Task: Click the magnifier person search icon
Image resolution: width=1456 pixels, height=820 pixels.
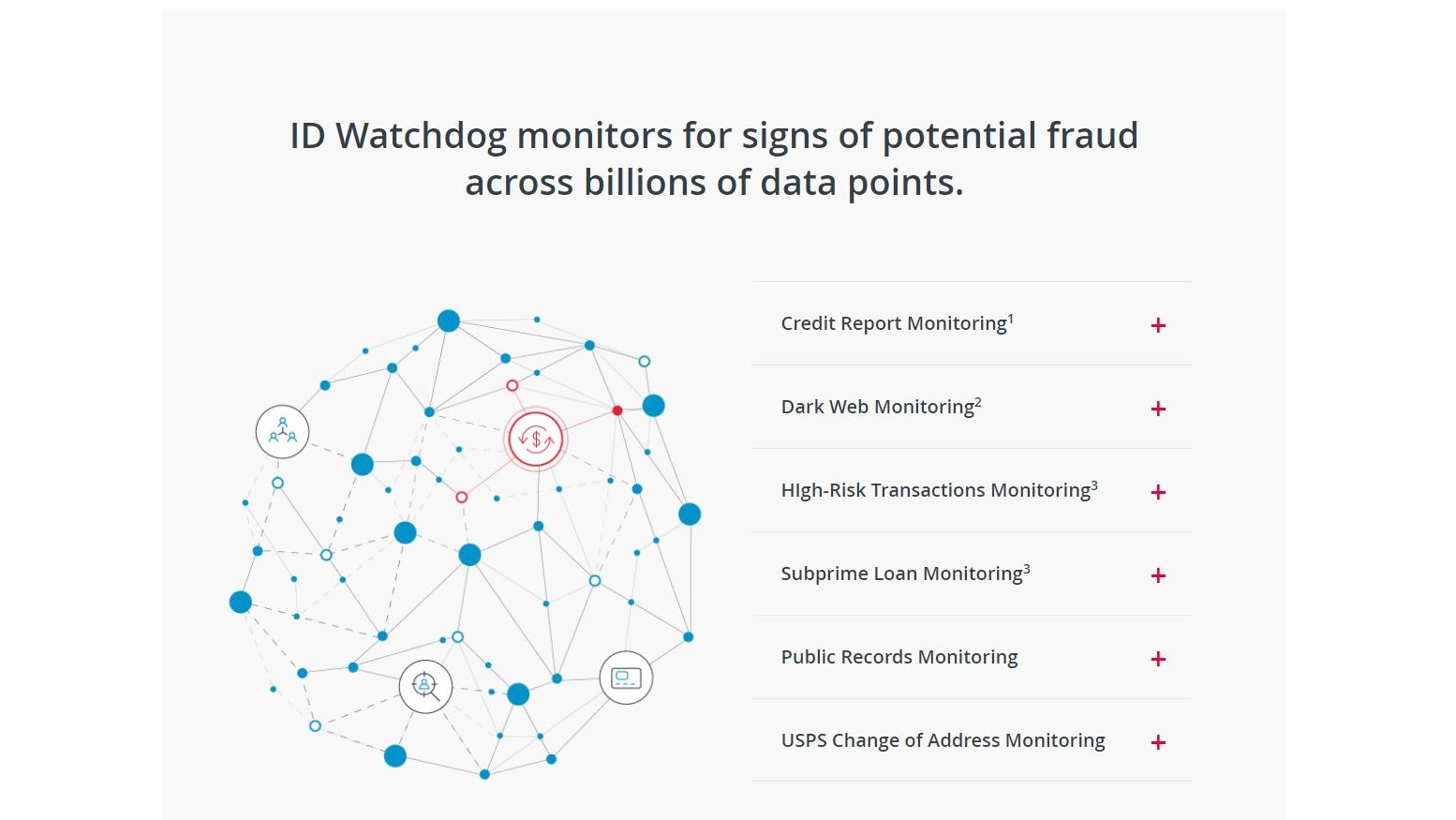Action: [x=425, y=686]
